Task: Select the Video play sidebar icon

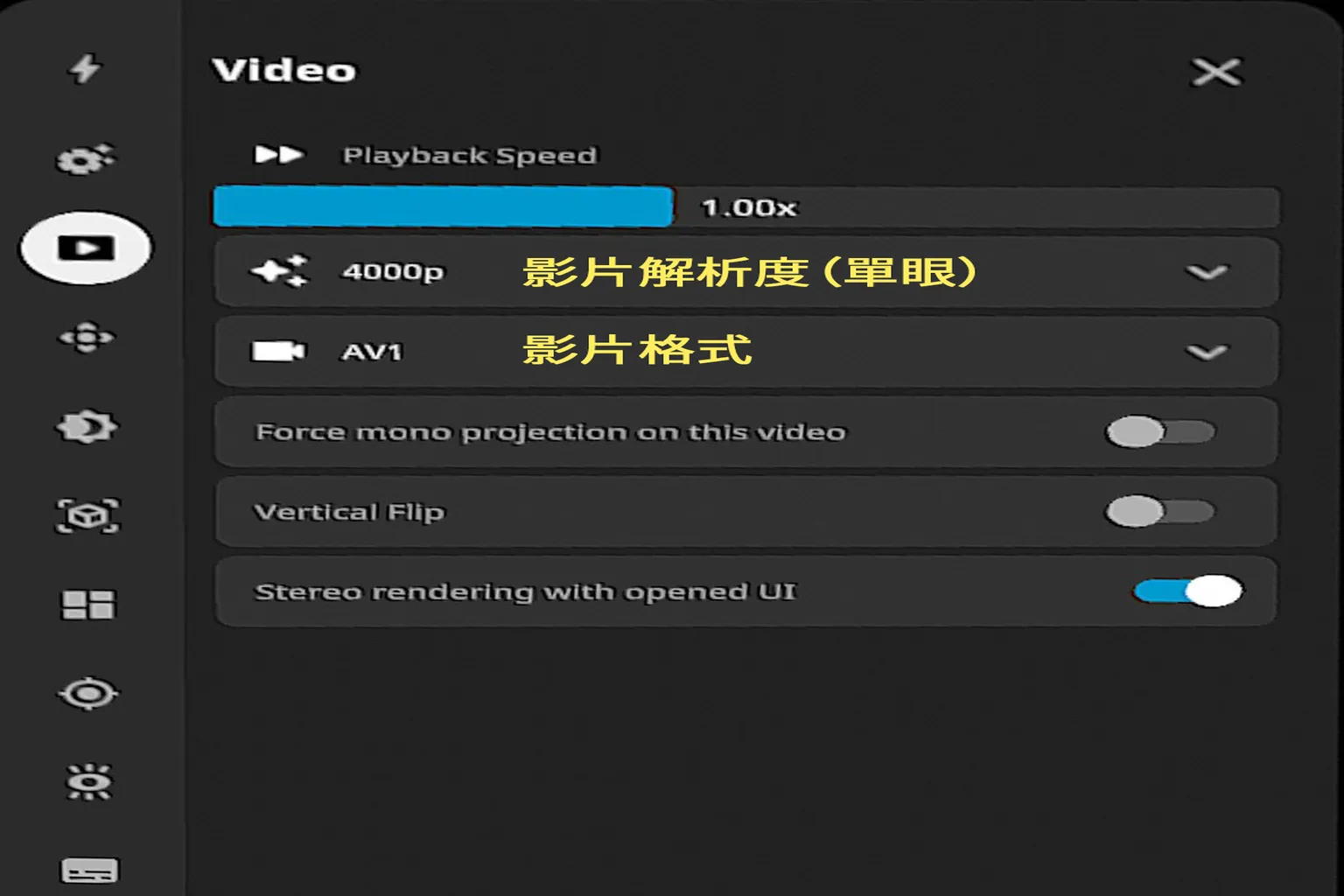Action: click(x=86, y=248)
